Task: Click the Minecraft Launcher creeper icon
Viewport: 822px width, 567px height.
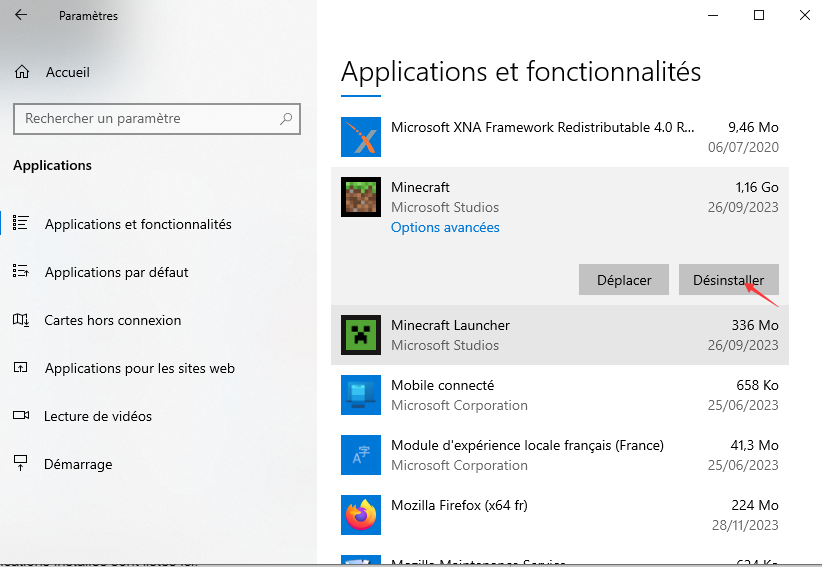Action: (x=361, y=335)
